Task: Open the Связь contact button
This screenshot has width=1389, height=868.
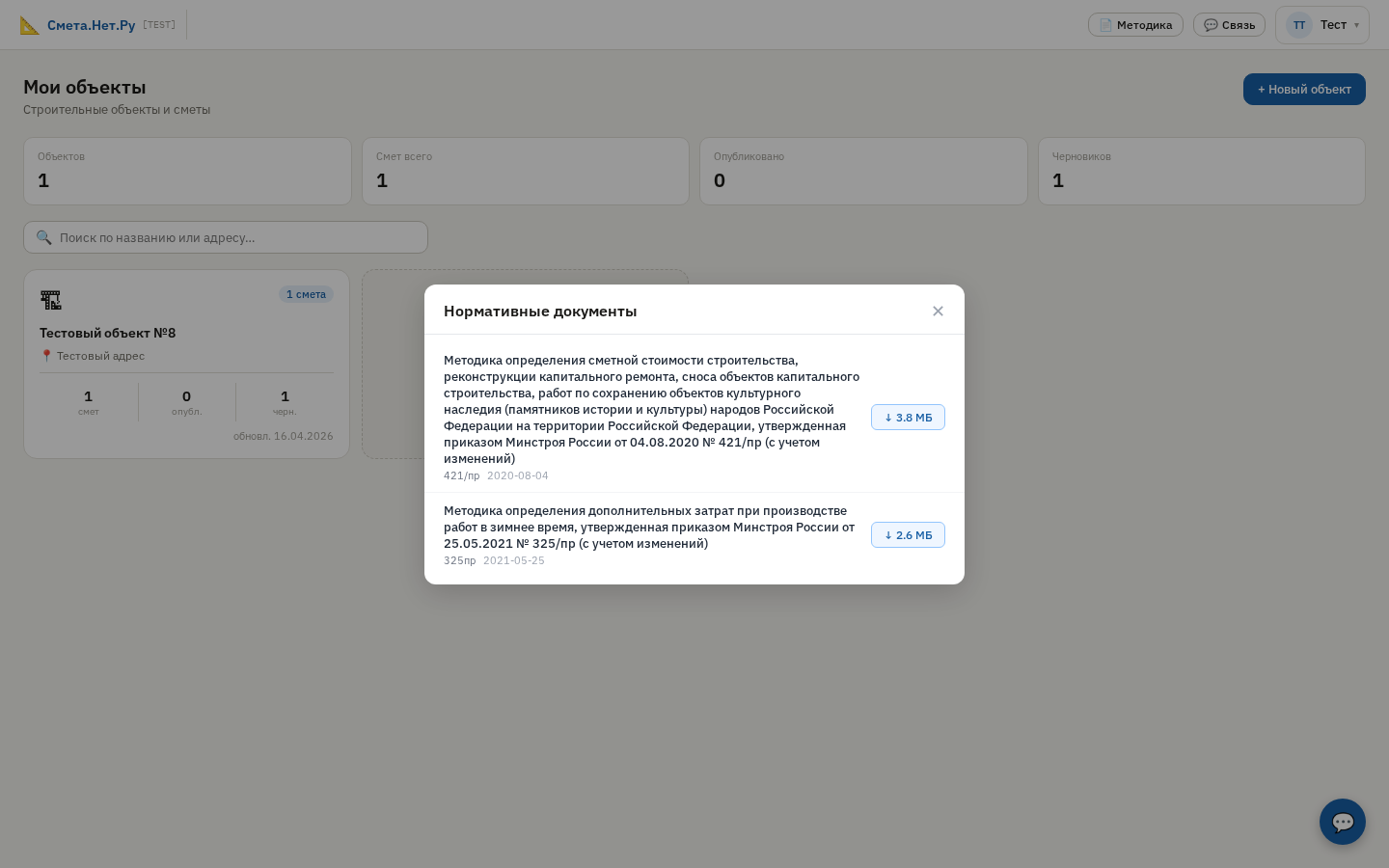Action: coord(1229,25)
